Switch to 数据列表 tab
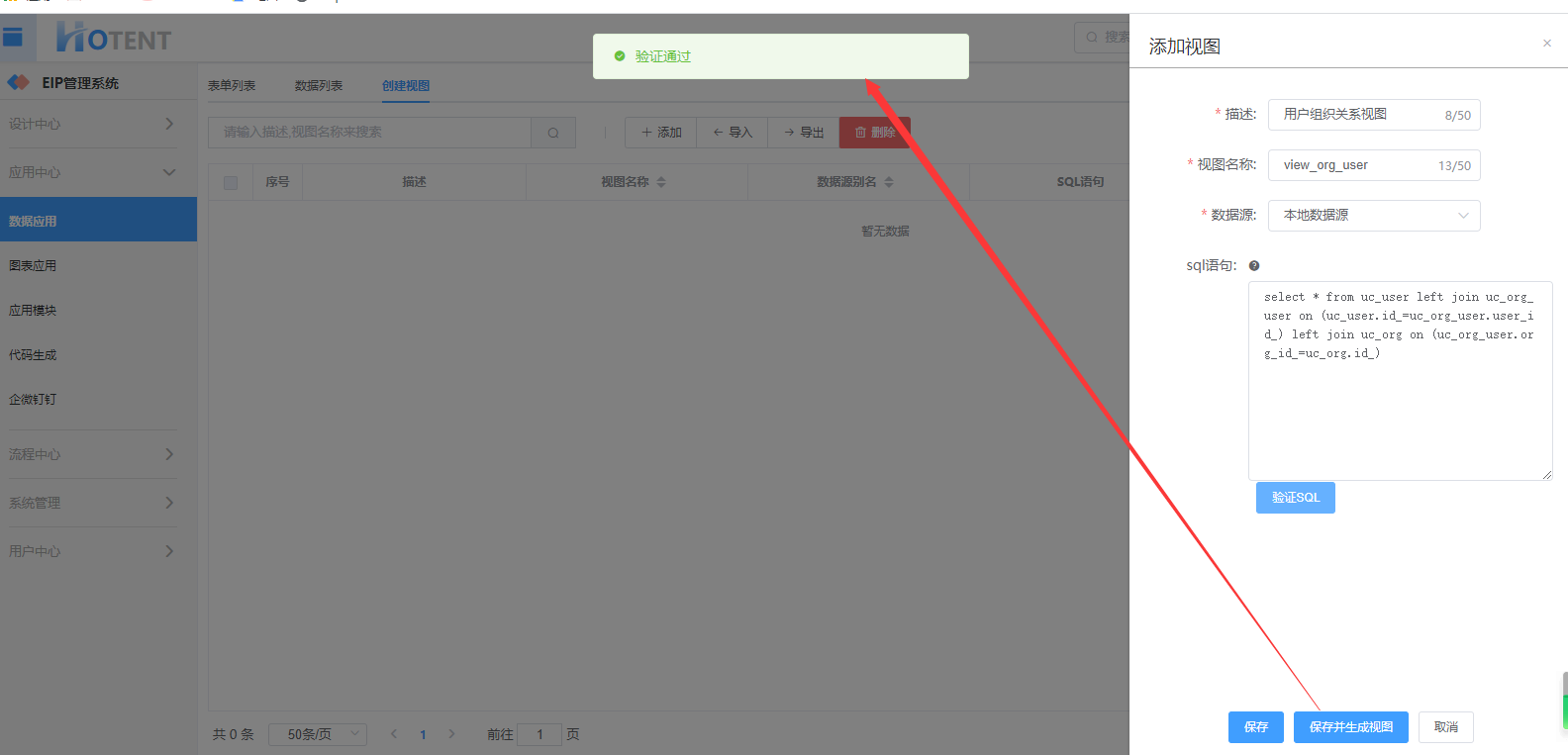Viewport: 1568px width, 755px height. 319,86
